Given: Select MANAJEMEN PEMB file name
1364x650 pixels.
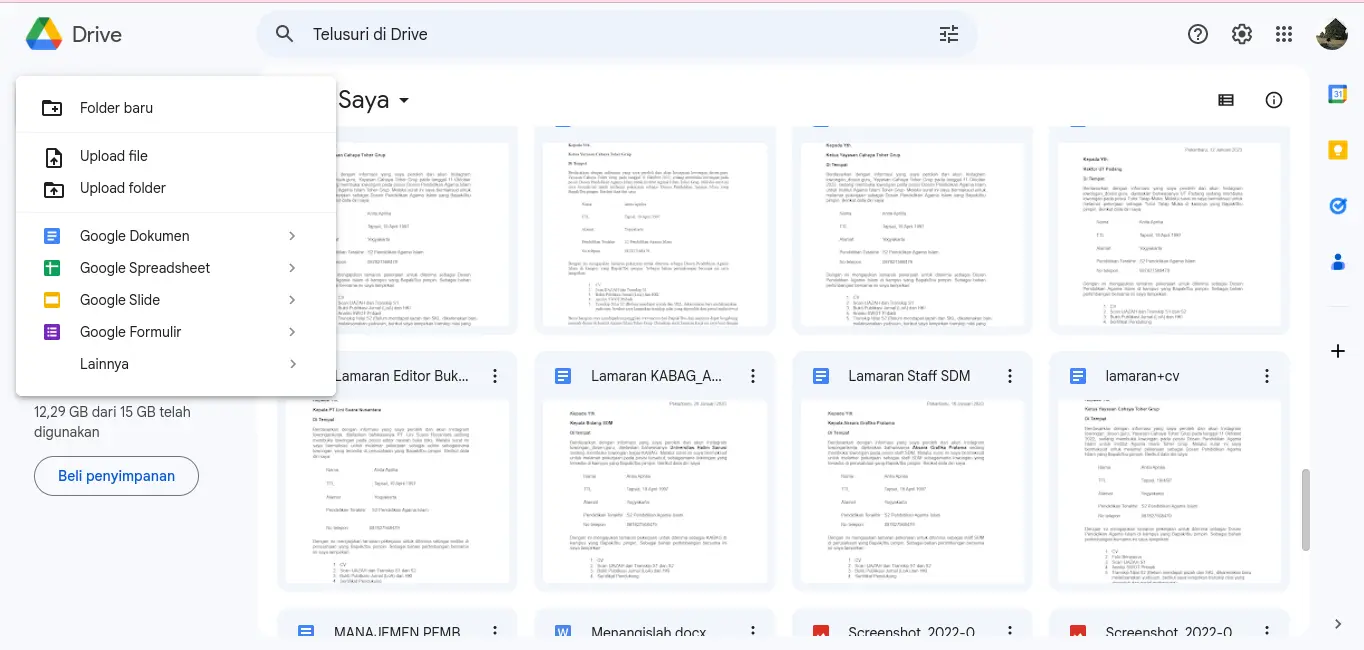Looking at the screenshot, I should (397, 632).
